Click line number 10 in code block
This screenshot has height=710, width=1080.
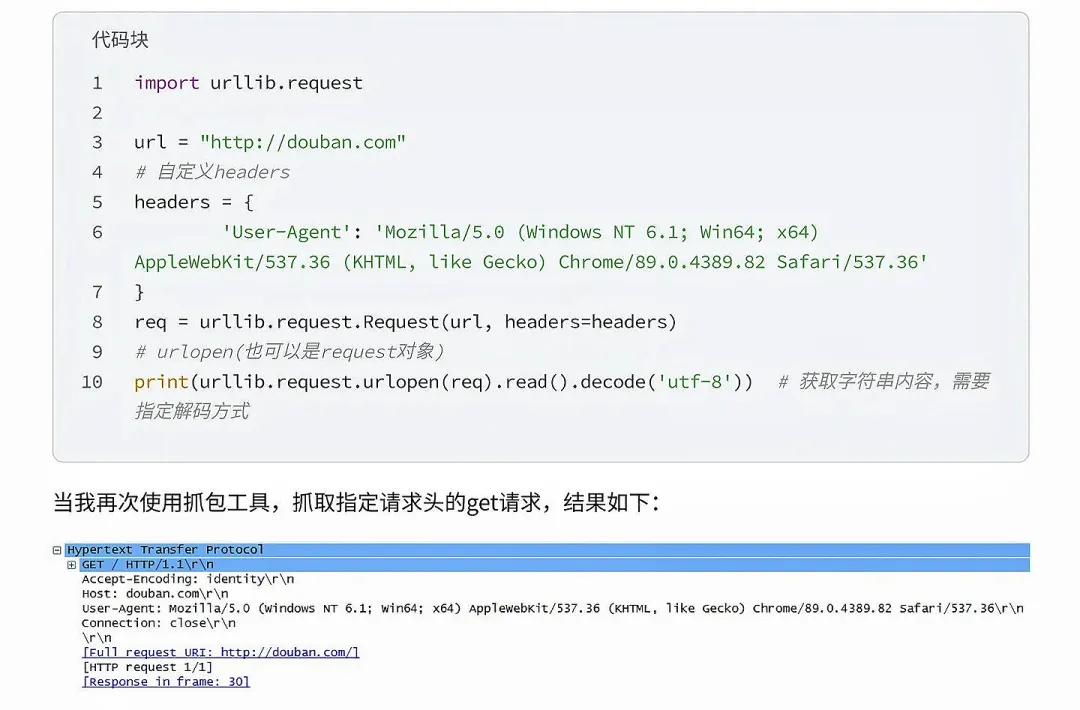tap(92, 382)
